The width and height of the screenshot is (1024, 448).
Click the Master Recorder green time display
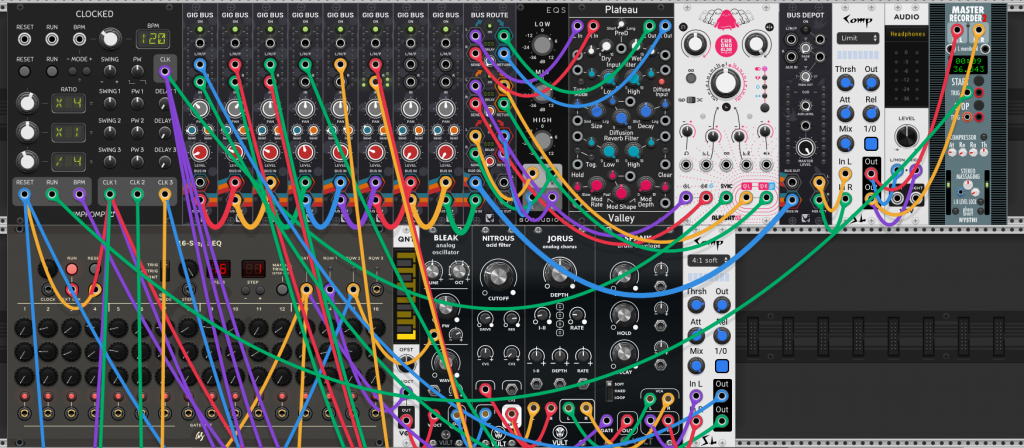967,64
